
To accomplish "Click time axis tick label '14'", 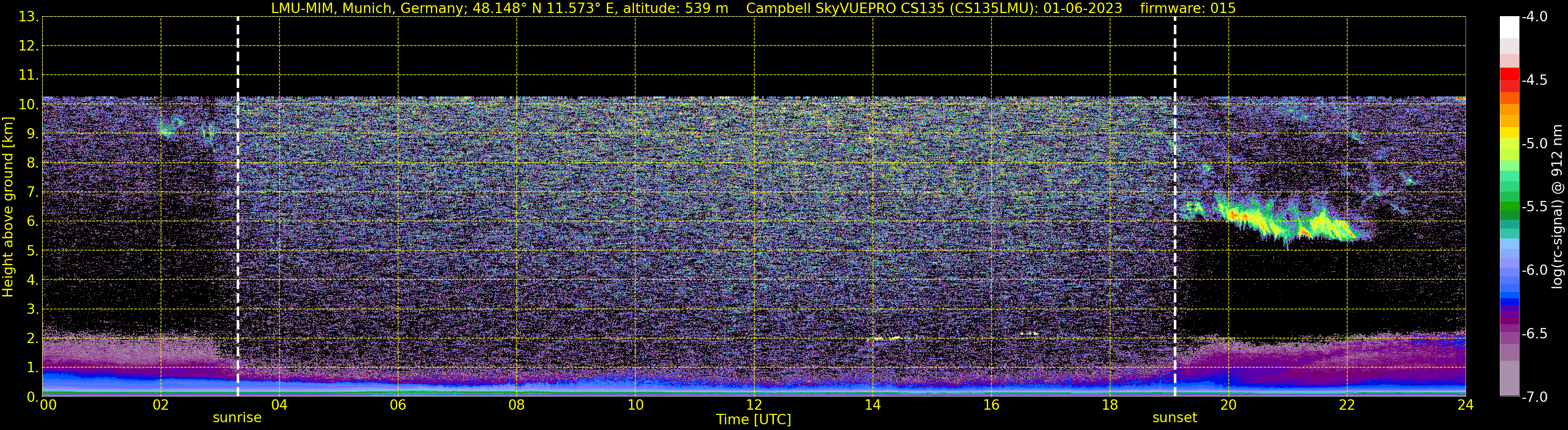I will 873,405.
